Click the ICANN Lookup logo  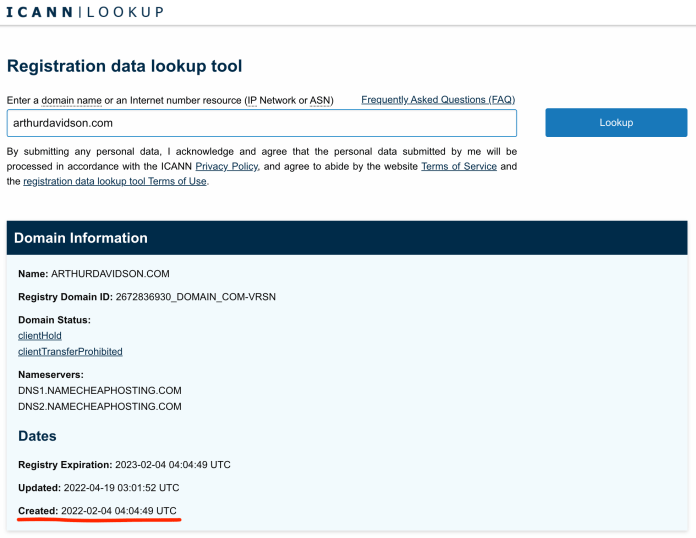[x=84, y=12]
